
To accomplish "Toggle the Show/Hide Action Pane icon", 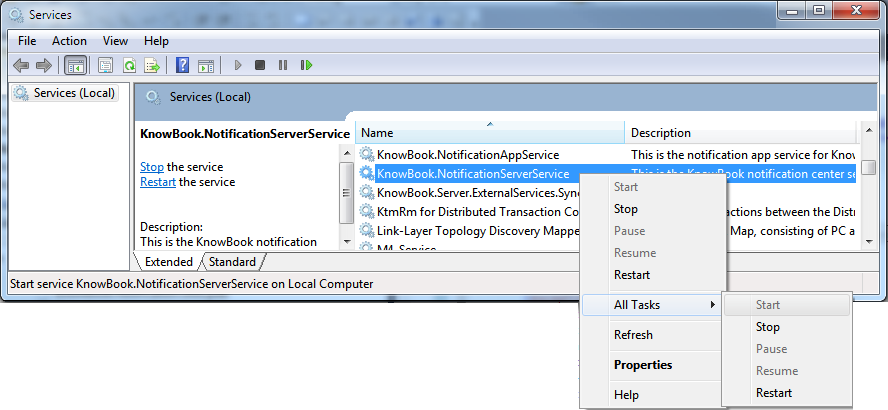I will click(206, 66).
